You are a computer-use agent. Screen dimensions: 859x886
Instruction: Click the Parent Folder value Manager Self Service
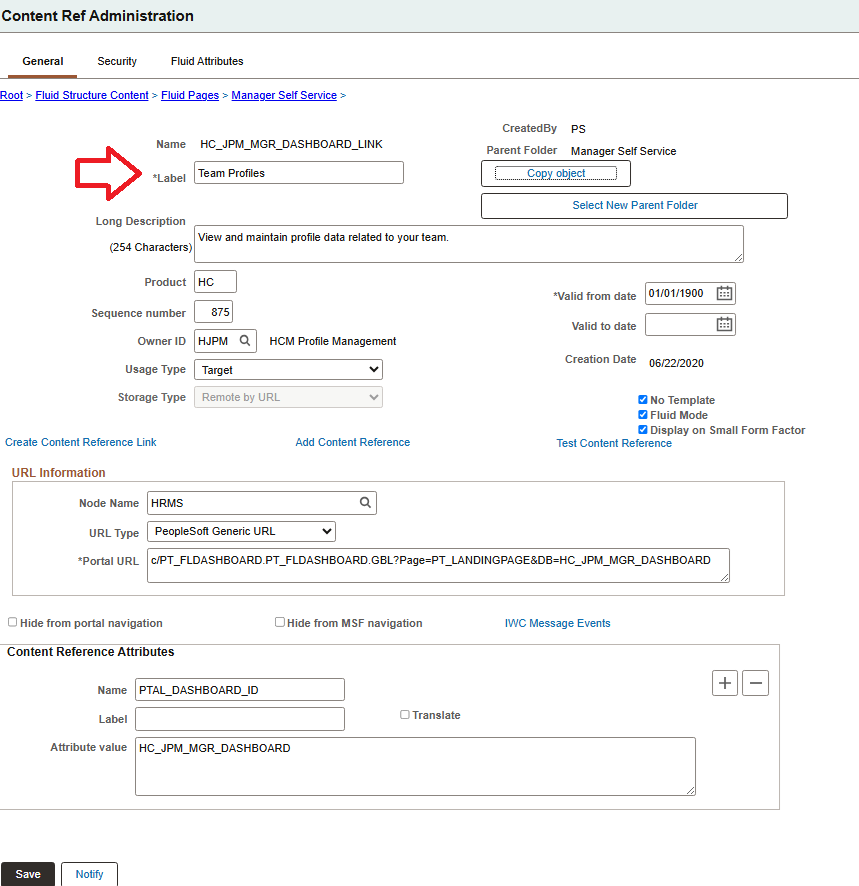[623, 151]
